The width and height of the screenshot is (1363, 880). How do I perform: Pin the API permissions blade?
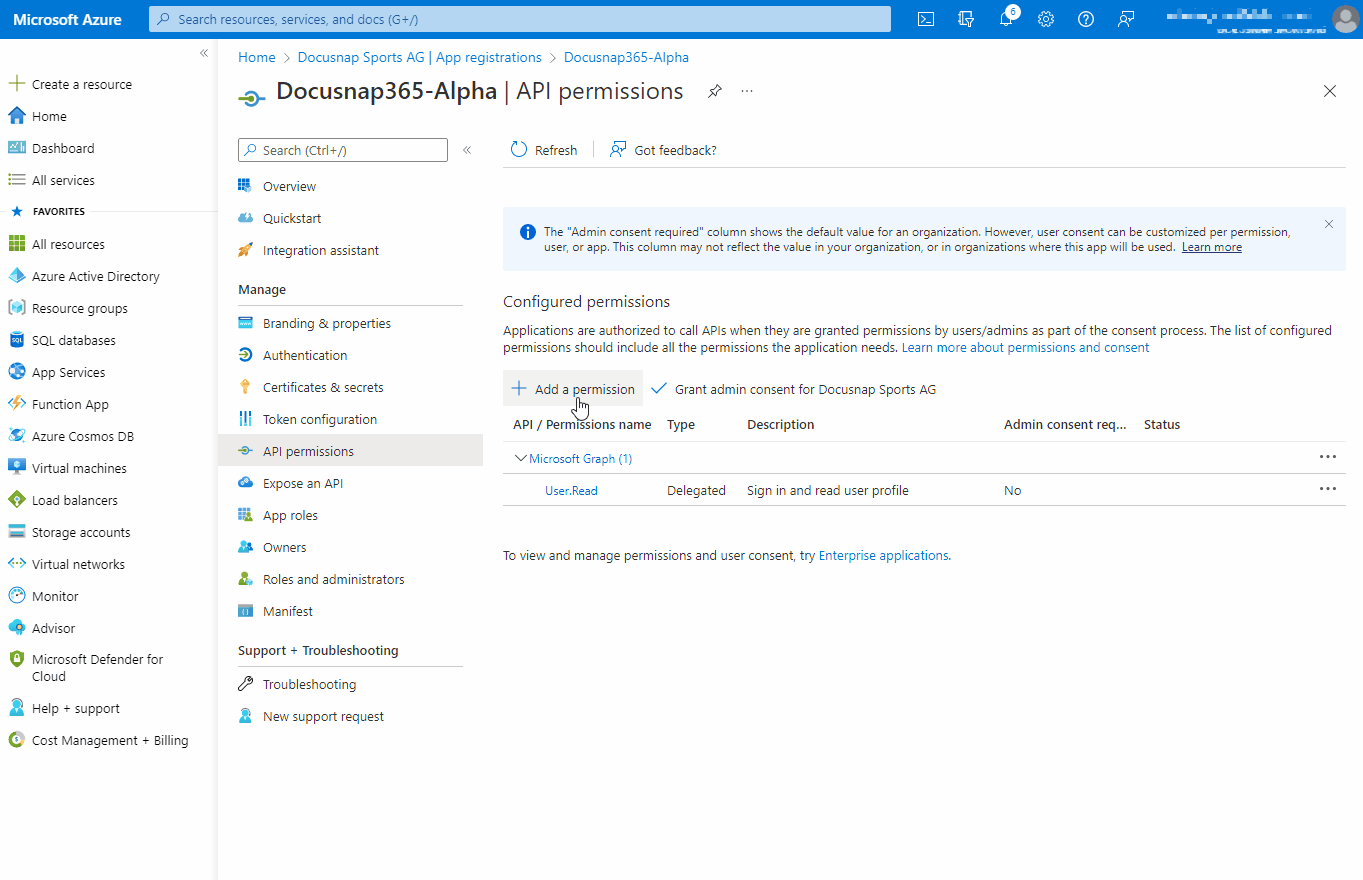pos(714,91)
